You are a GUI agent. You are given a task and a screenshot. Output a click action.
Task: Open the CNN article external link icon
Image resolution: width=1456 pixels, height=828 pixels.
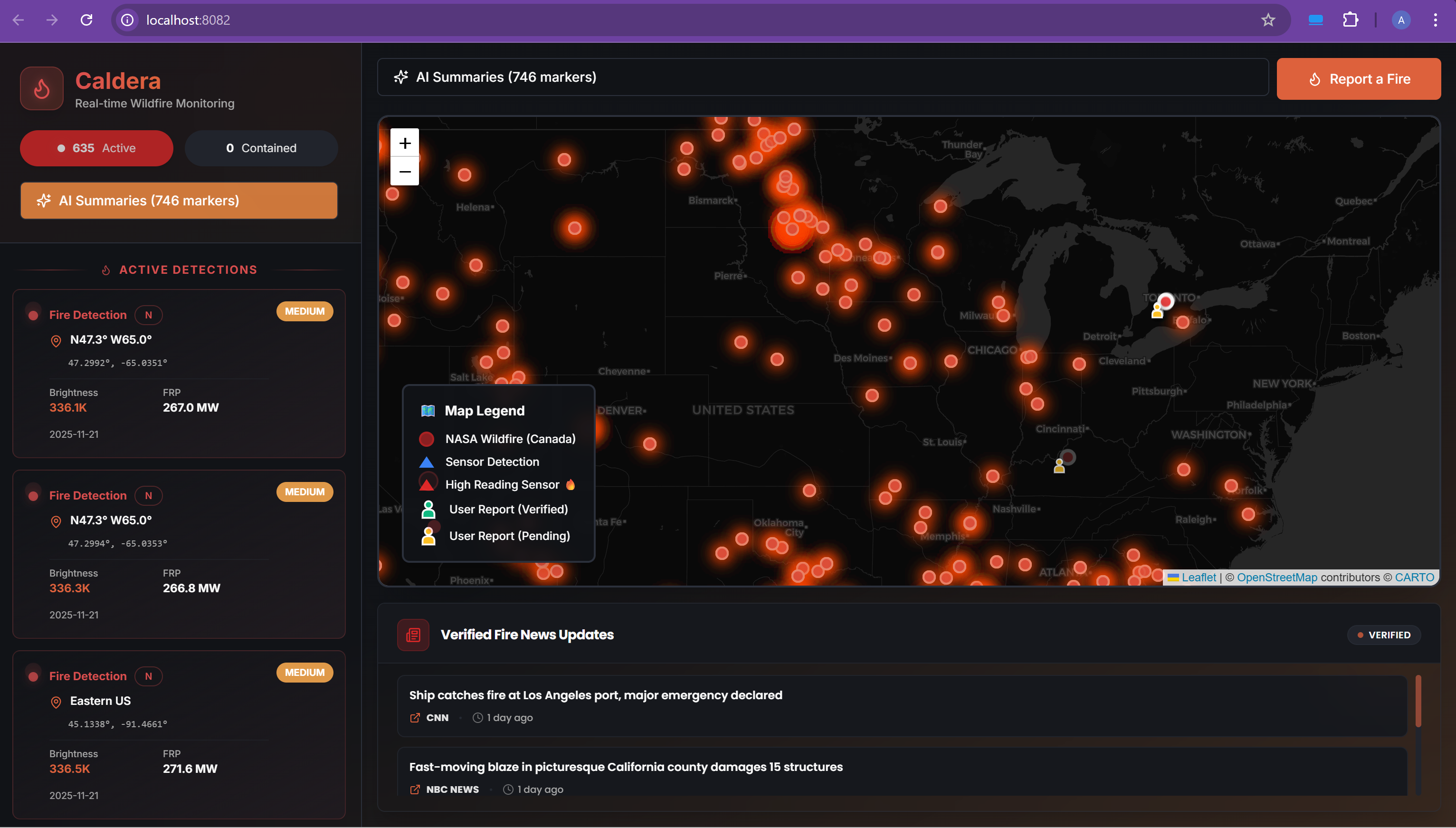[415, 718]
